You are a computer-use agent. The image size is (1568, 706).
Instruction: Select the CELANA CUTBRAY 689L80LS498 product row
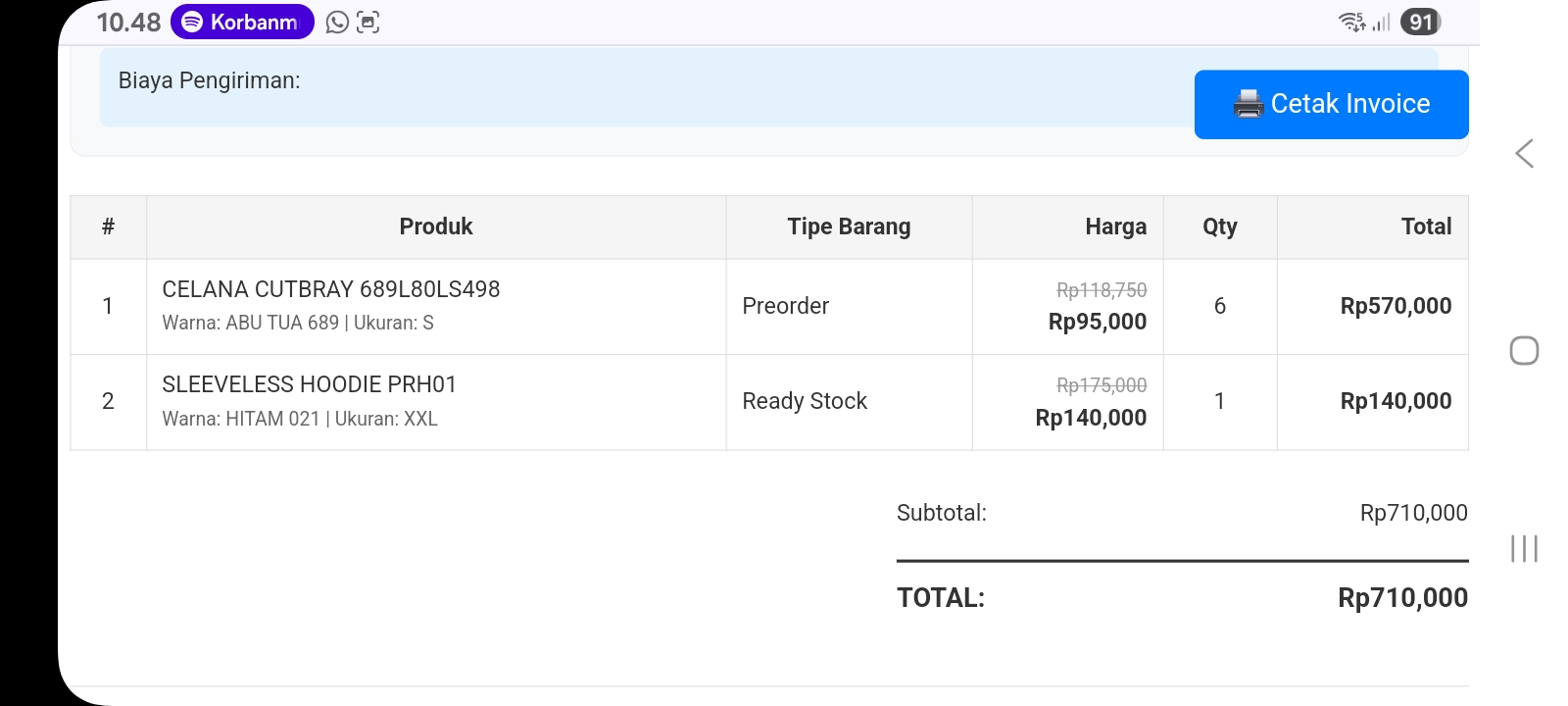click(x=331, y=289)
